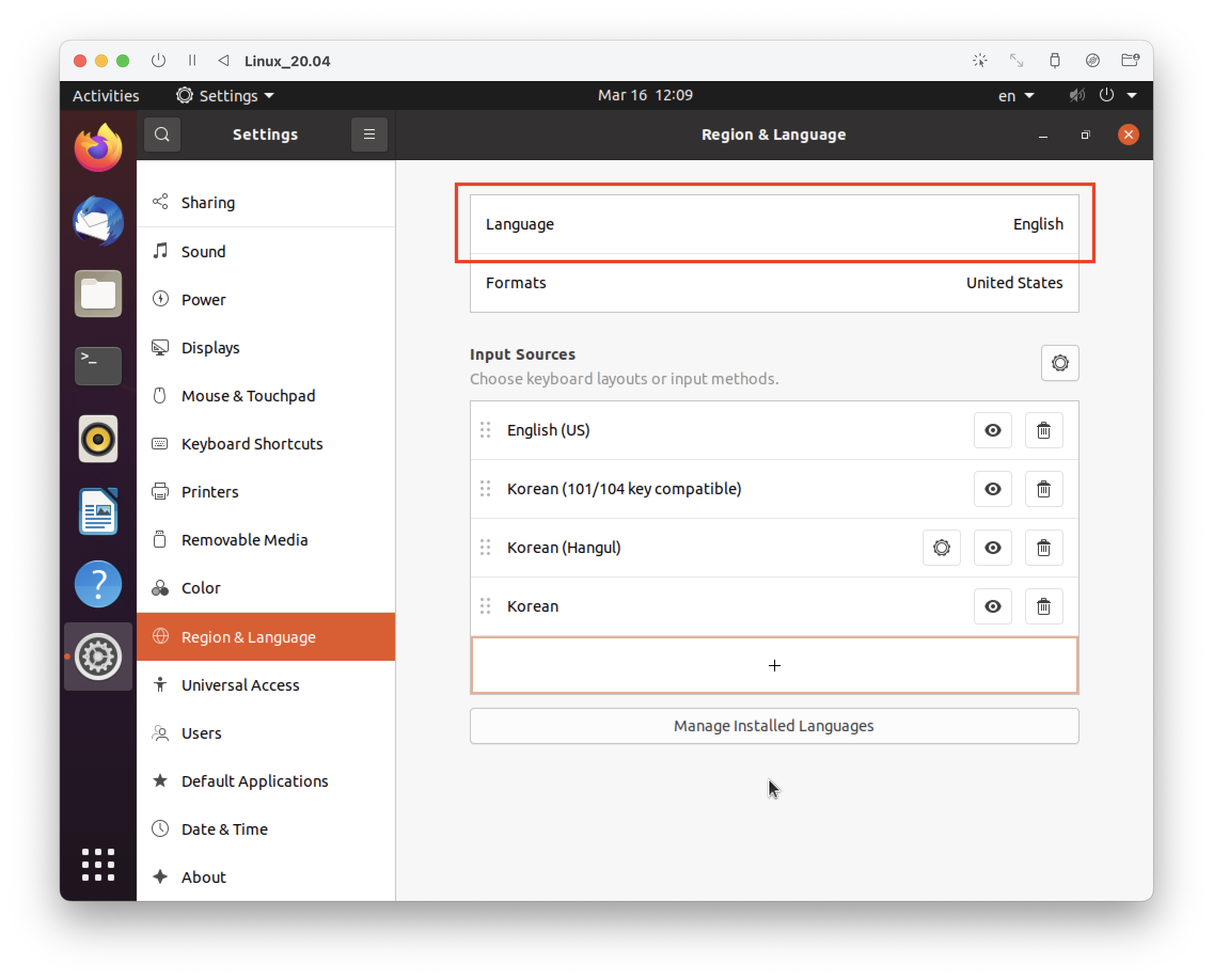
Task: Preview layout of last Korean source
Action: 993,606
